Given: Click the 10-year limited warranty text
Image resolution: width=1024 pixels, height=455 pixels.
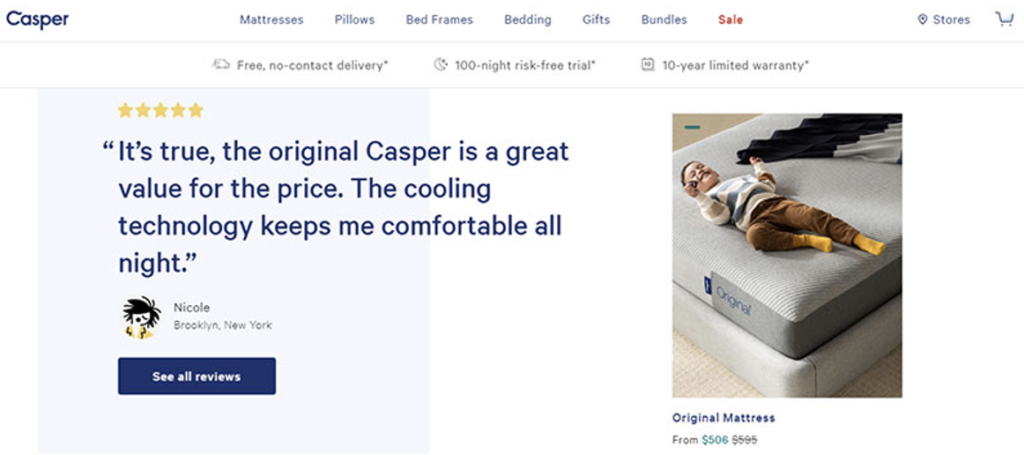Looking at the screenshot, I should click(x=735, y=65).
